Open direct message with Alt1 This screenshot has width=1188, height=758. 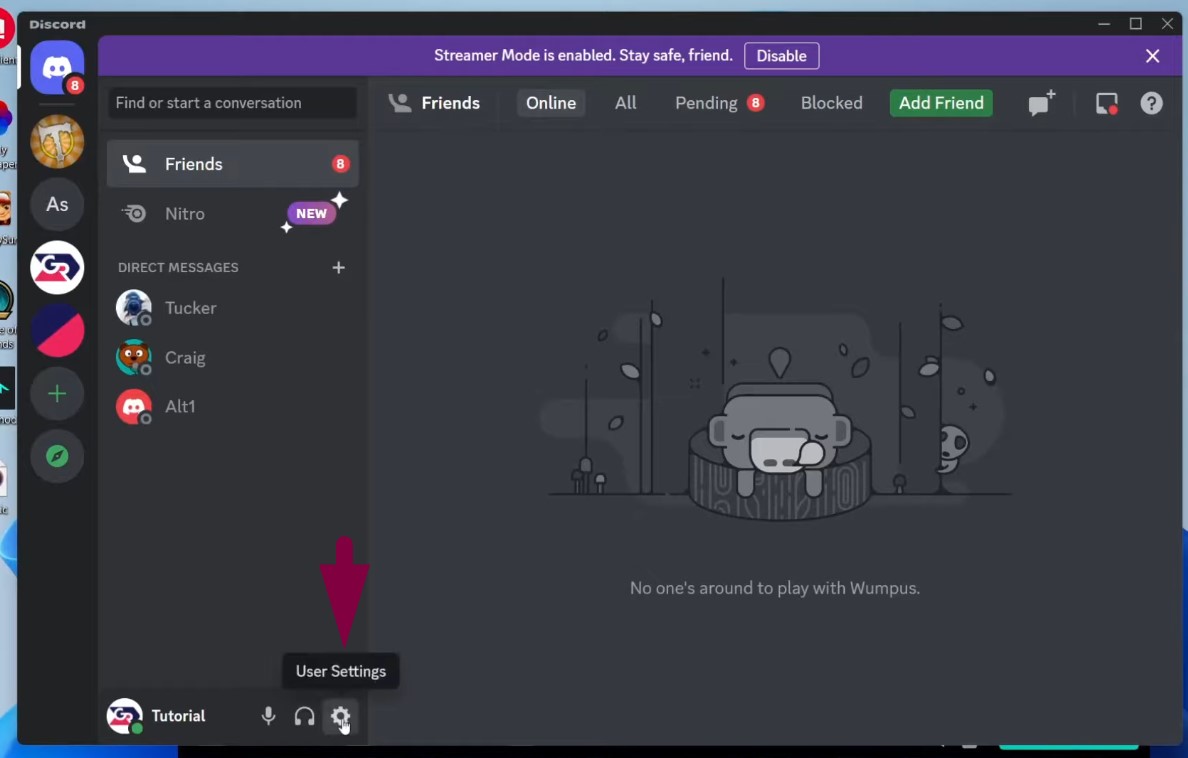click(x=233, y=406)
